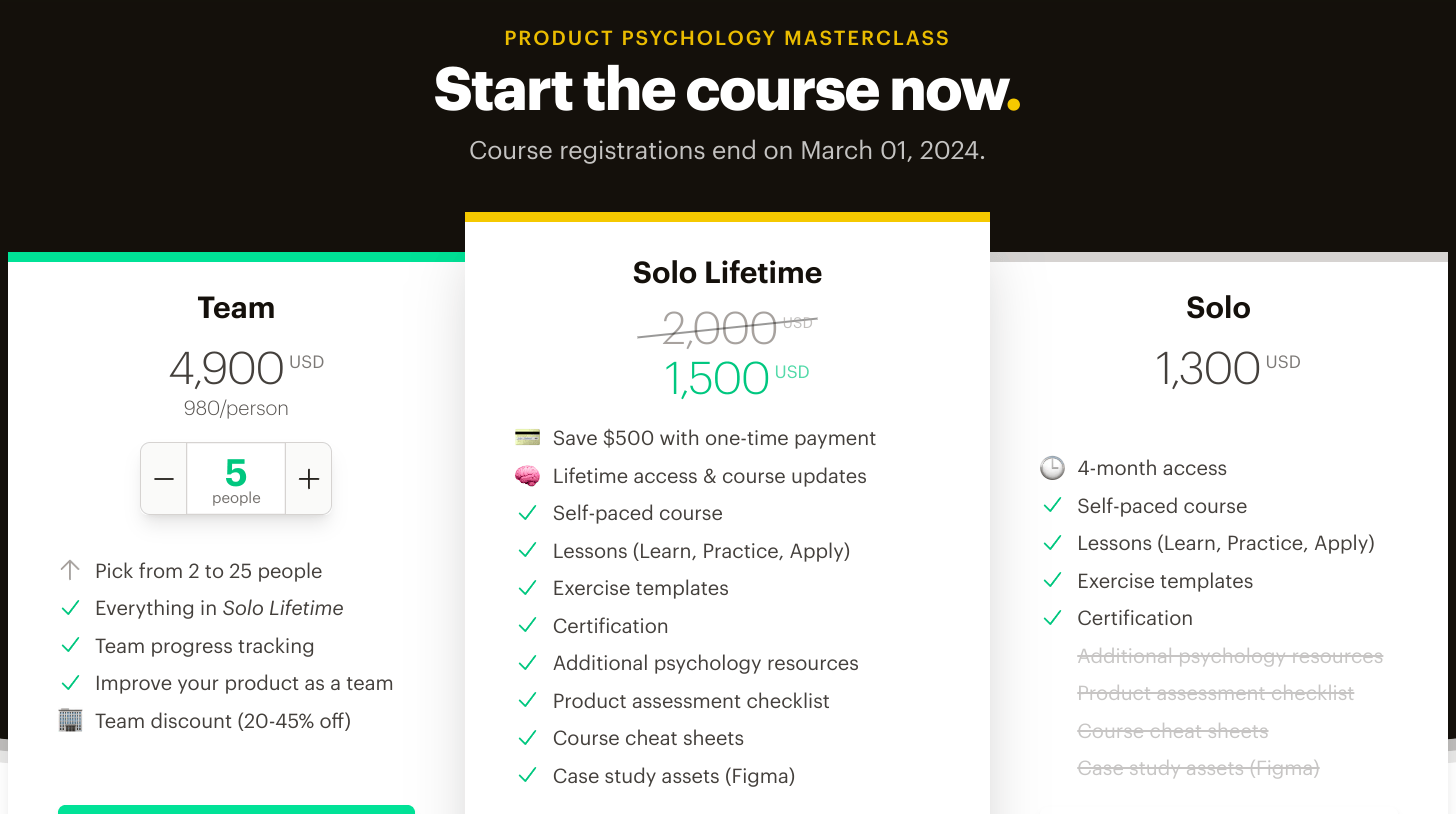Screen dimensions: 1456x814
Task: Click the Product Psychology Masterclass label
Action: click(x=727, y=39)
